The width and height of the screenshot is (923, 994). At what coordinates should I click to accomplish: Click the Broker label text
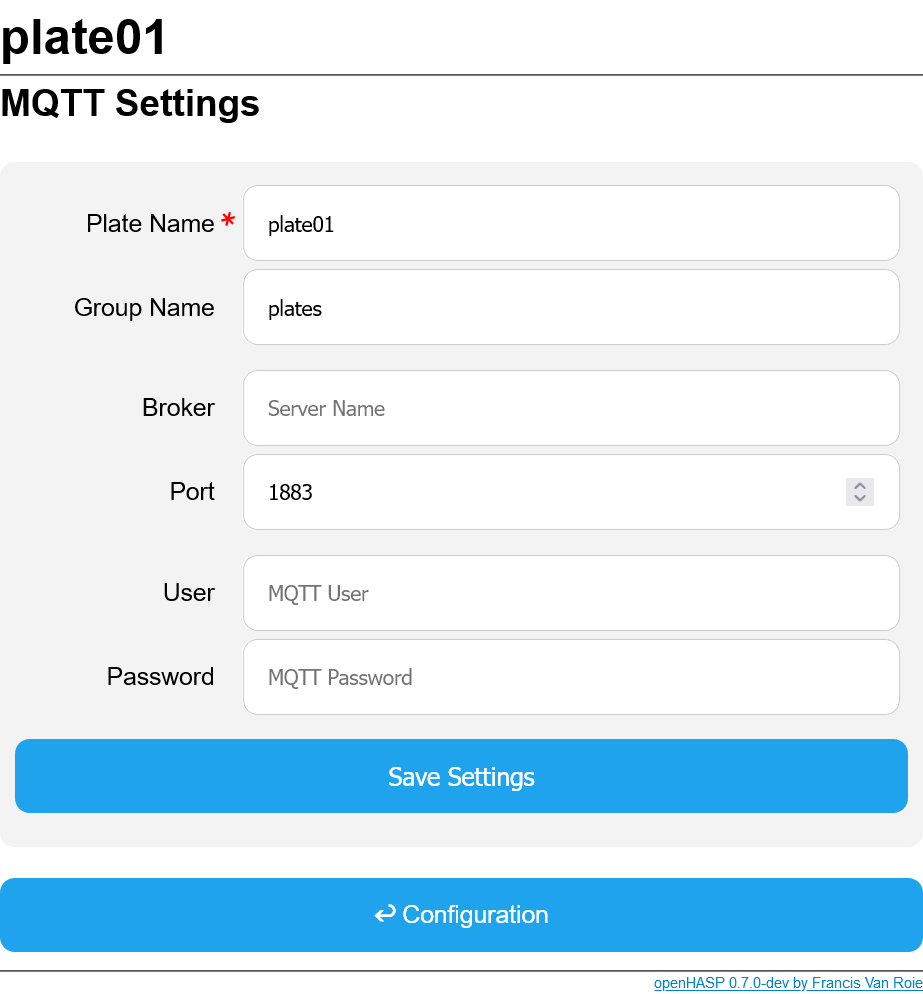click(178, 408)
